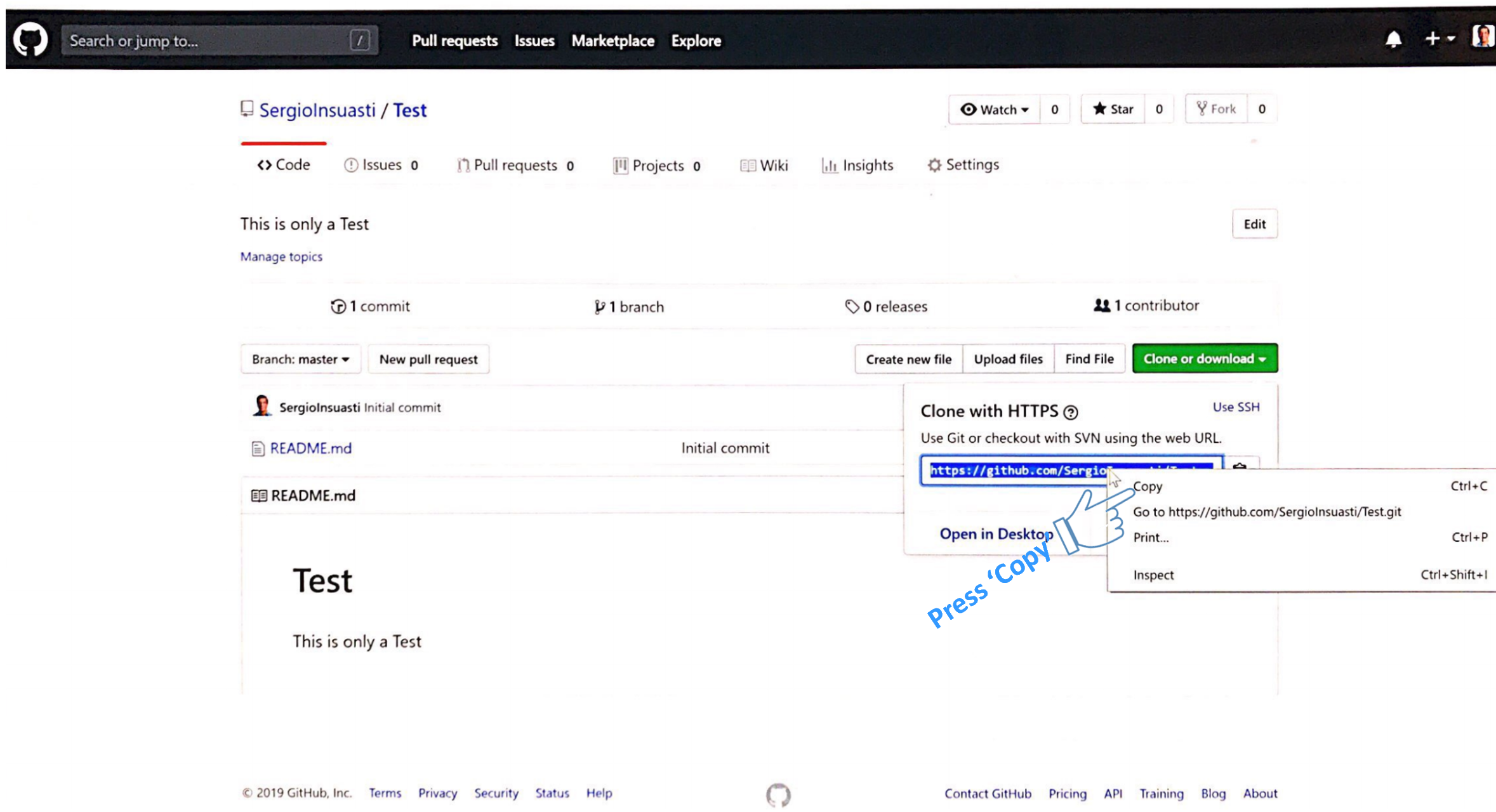
Task: Select Copy from the context menu
Action: point(1148,487)
